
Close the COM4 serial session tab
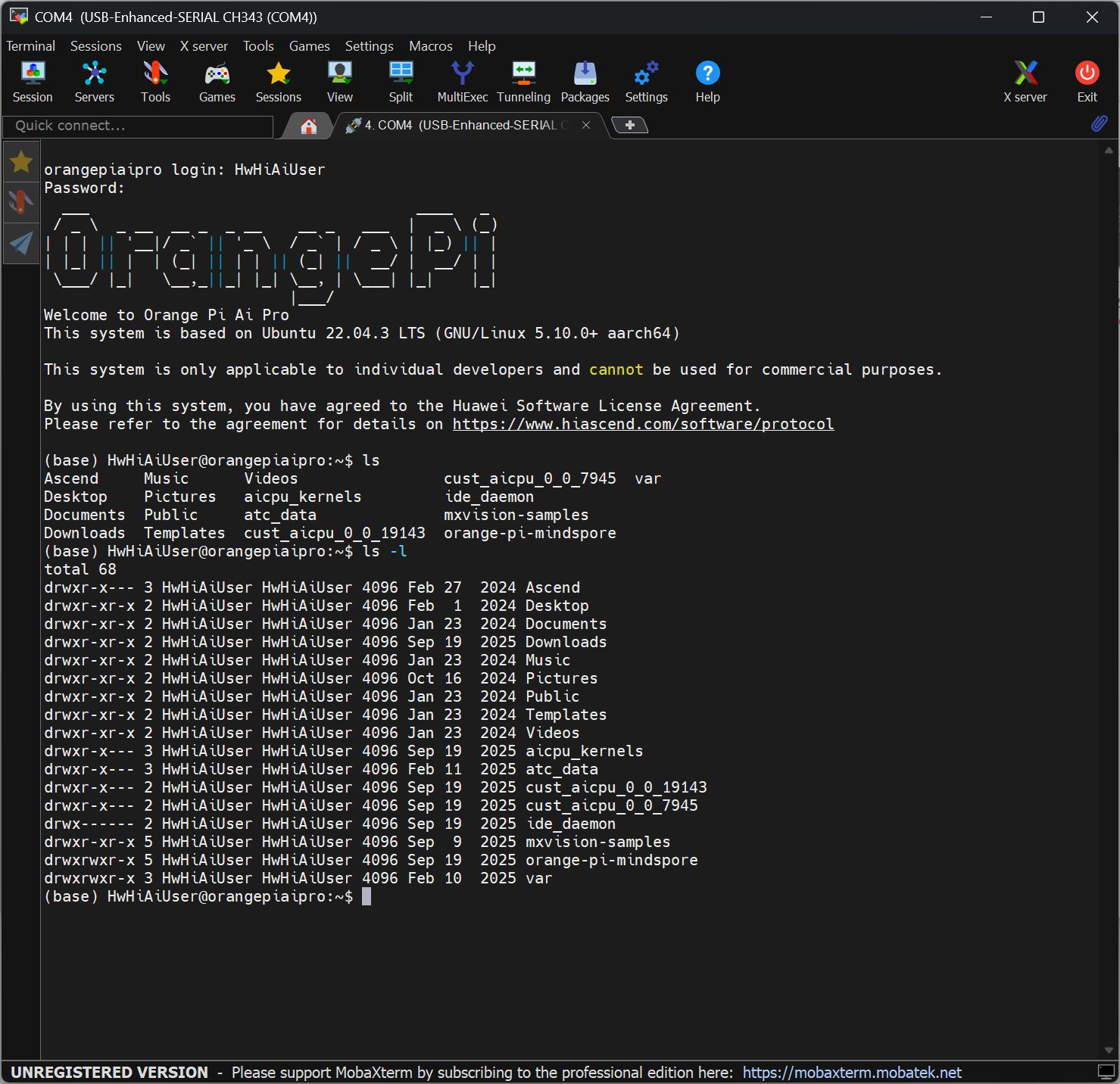586,126
